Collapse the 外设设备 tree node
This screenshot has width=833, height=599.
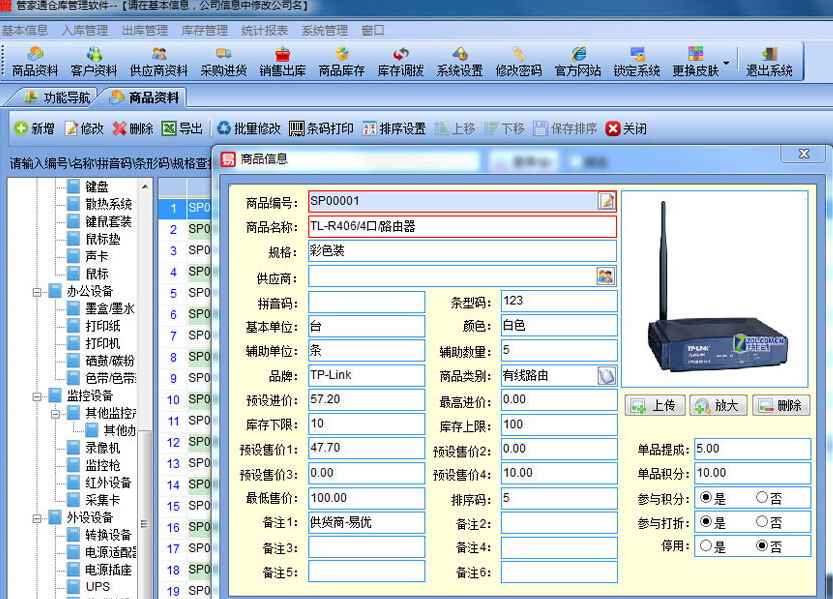pos(37,518)
